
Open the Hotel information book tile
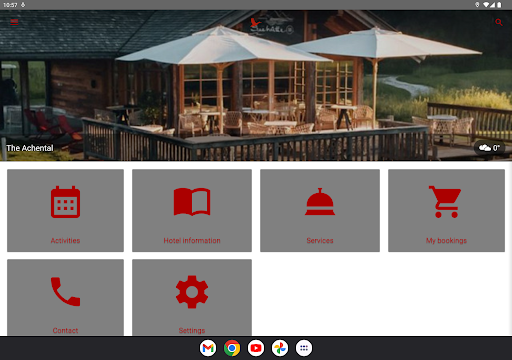point(192,210)
